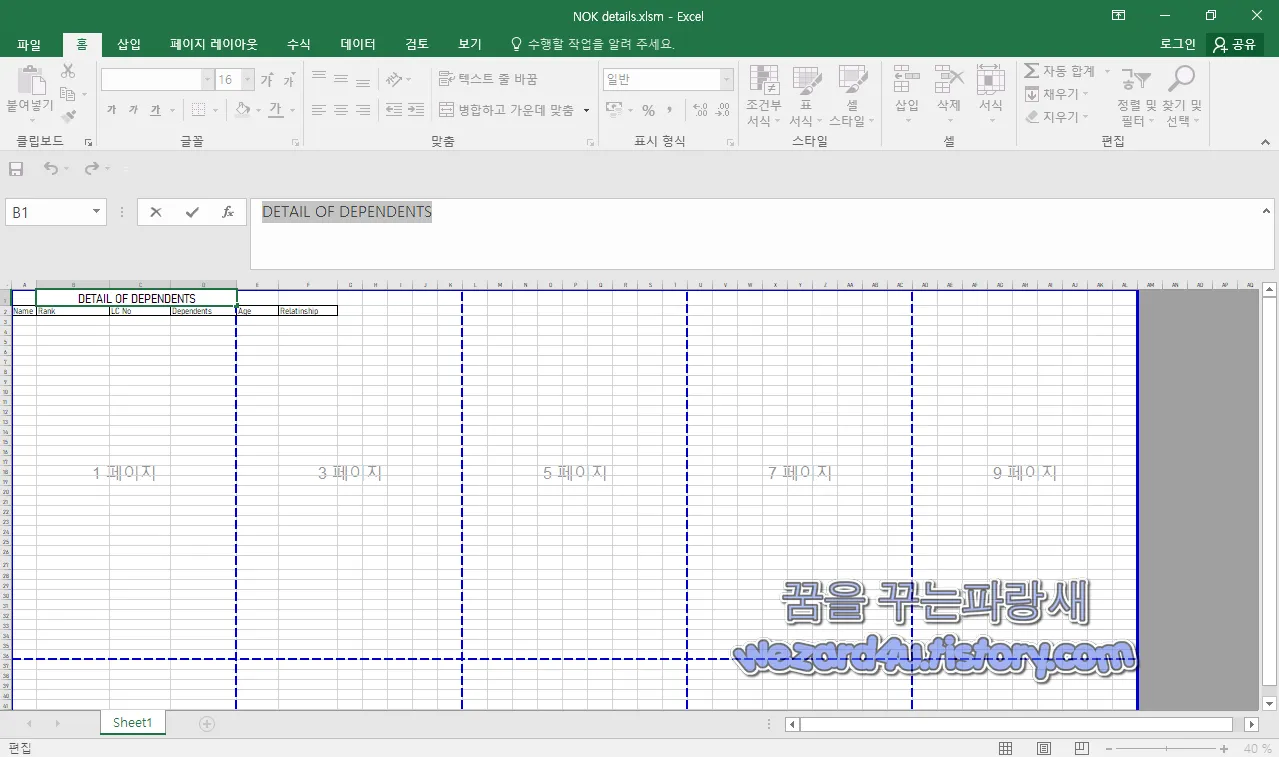
Task: Open the font size 16 dropdown
Action: 247,80
